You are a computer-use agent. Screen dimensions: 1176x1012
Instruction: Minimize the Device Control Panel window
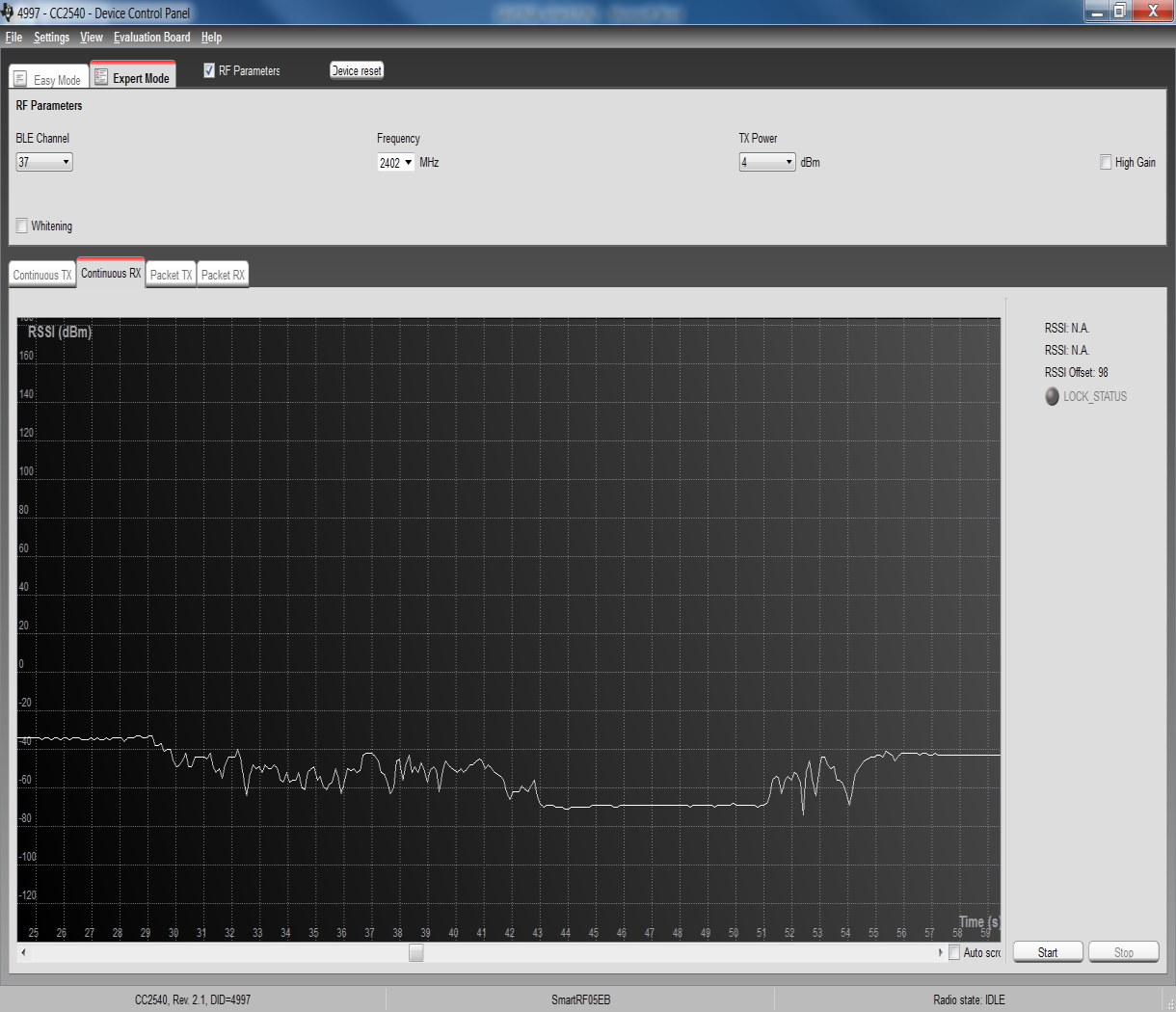click(x=1097, y=11)
